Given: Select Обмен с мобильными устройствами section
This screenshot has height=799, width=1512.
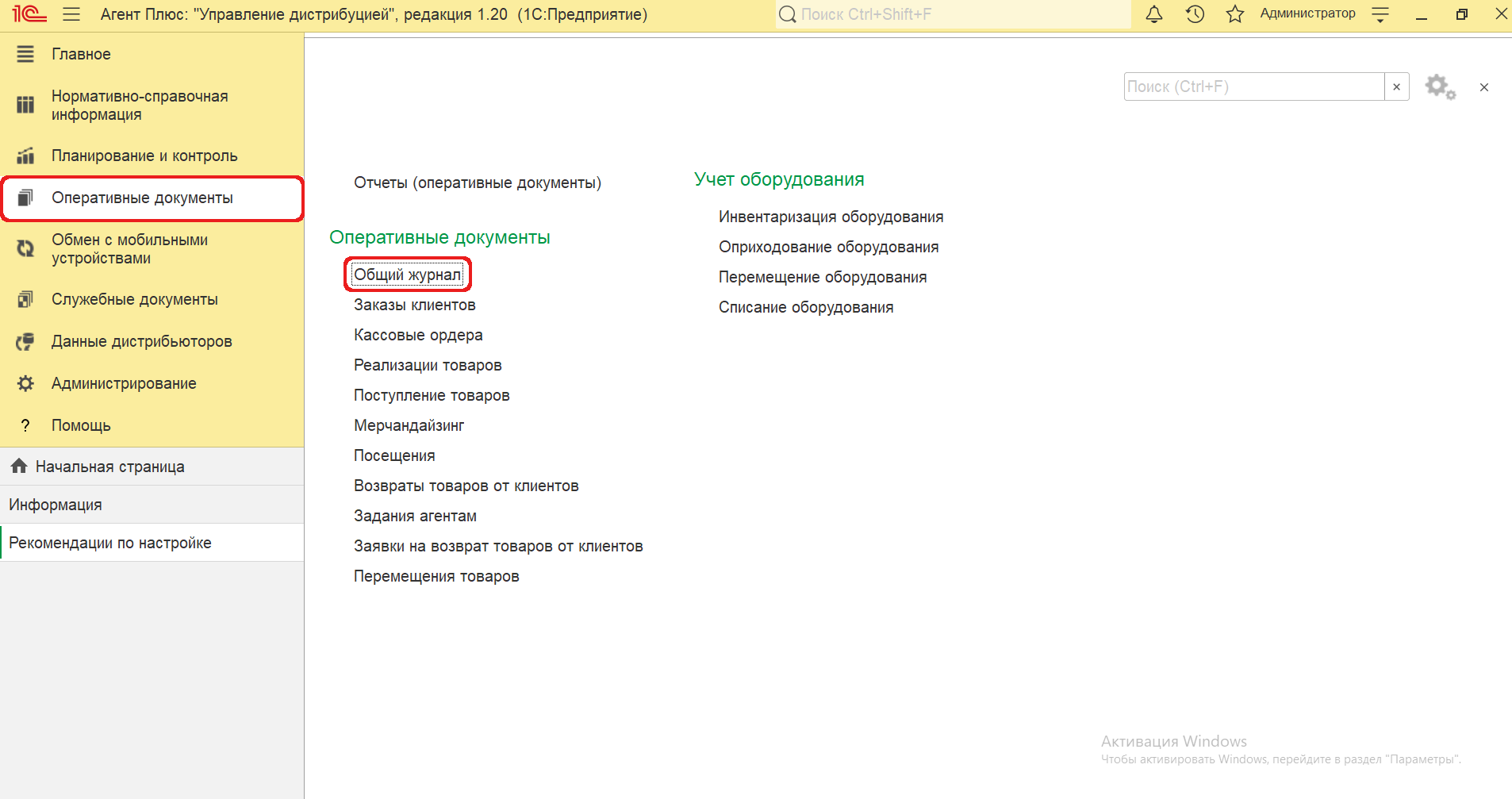Looking at the screenshot, I should [x=129, y=249].
